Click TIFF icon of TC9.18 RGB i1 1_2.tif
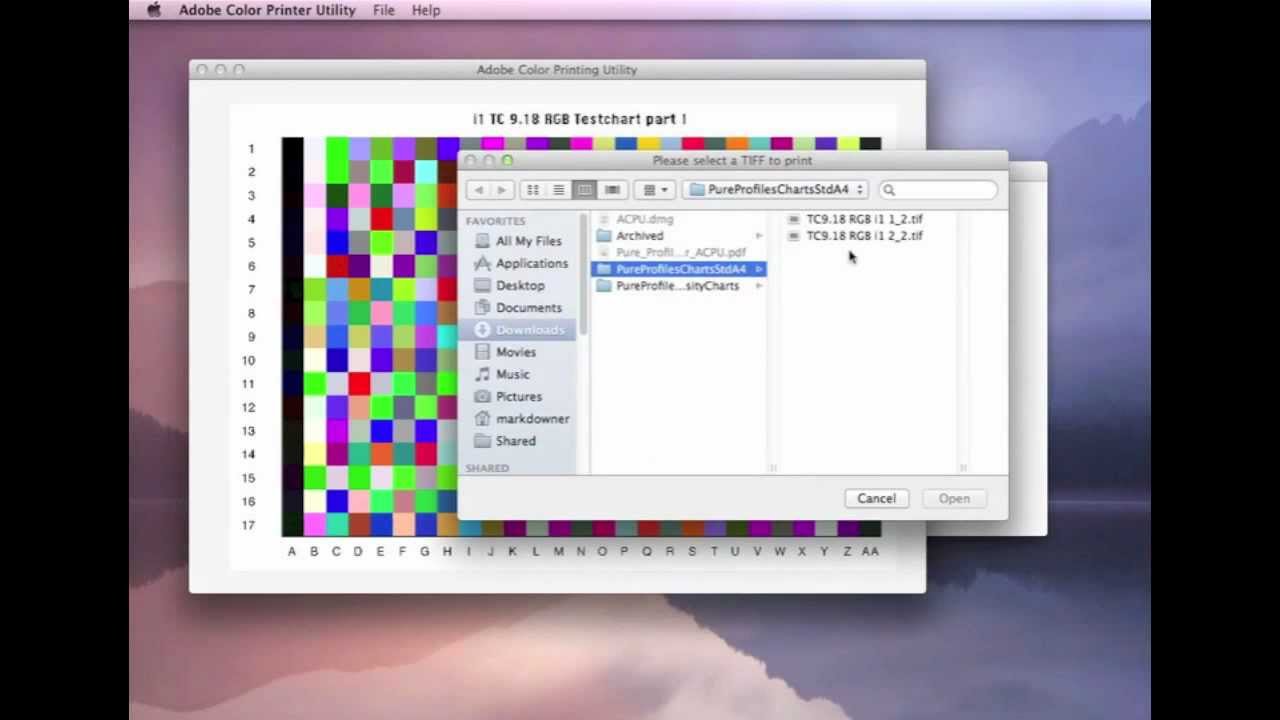The image size is (1280, 720). tap(794, 219)
